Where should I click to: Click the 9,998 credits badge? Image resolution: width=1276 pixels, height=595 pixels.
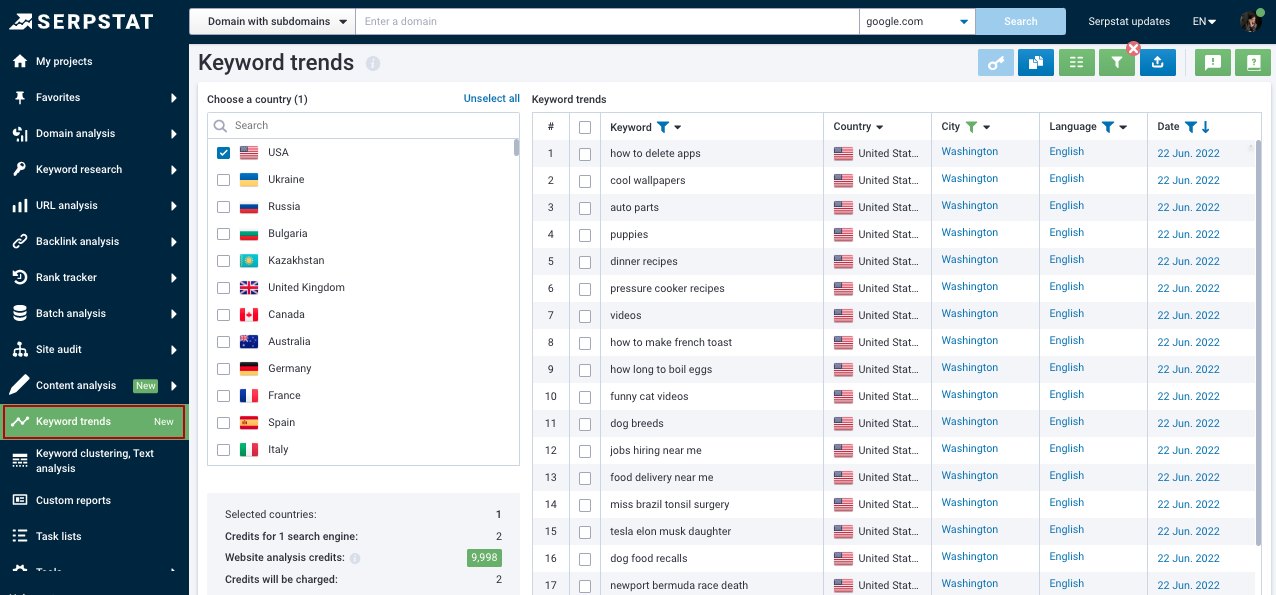(x=484, y=558)
